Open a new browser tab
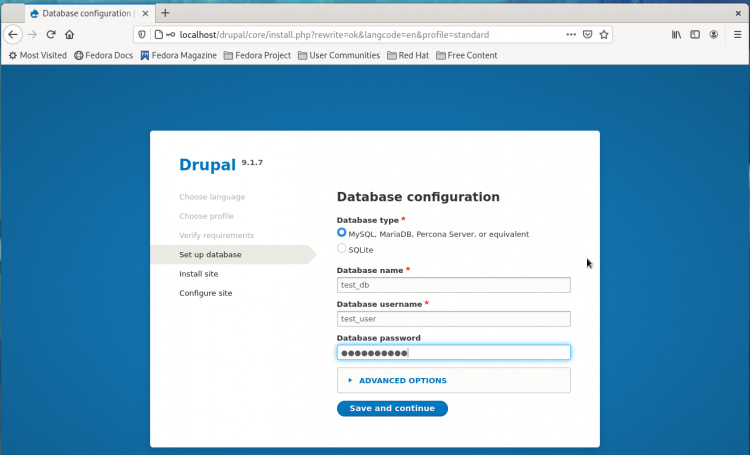The height and width of the screenshot is (455, 750). [x=165, y=12]
